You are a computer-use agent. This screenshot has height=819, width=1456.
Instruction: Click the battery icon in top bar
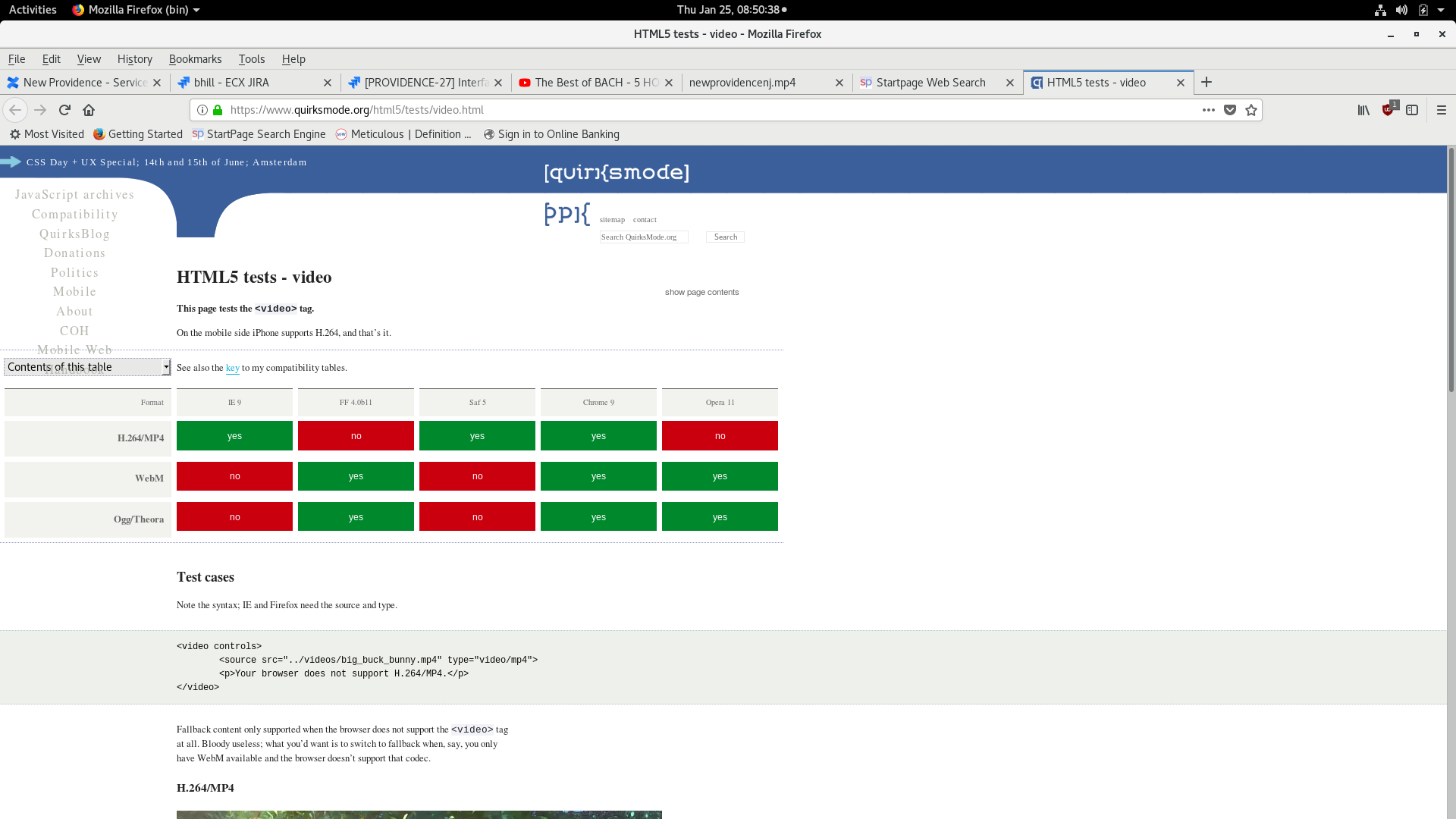point(1423,10)
